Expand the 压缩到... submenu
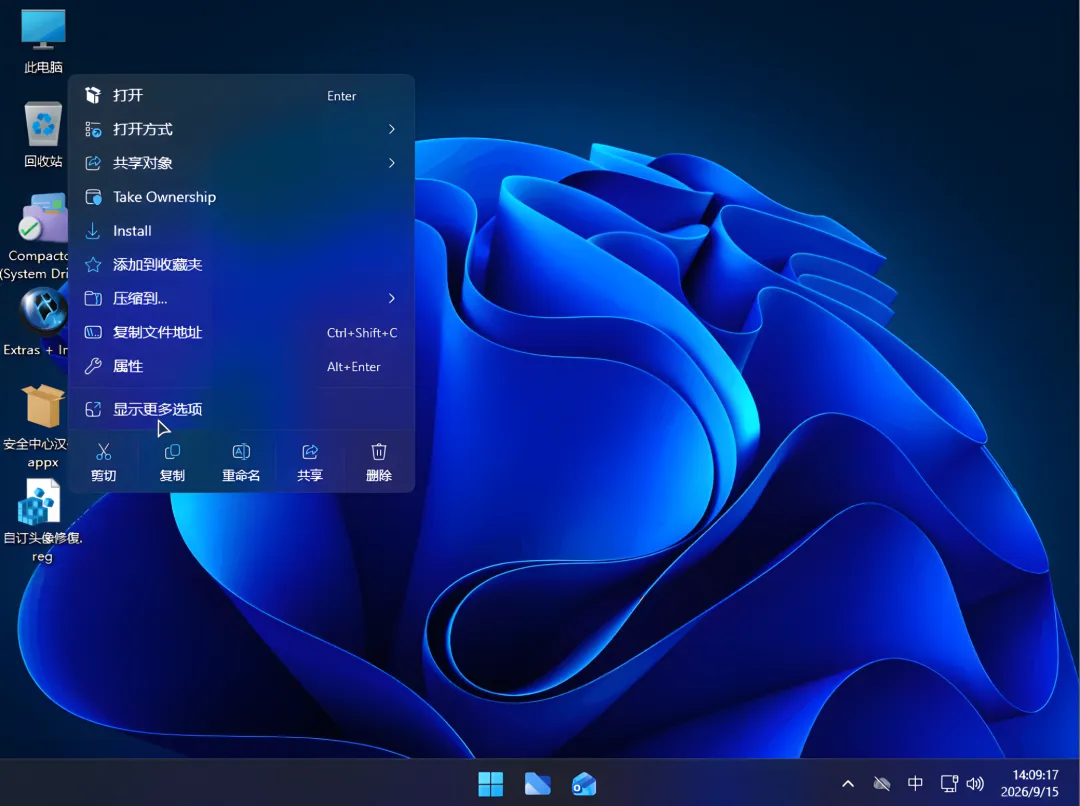This screenshot has height=806, width=1080. 241,298
